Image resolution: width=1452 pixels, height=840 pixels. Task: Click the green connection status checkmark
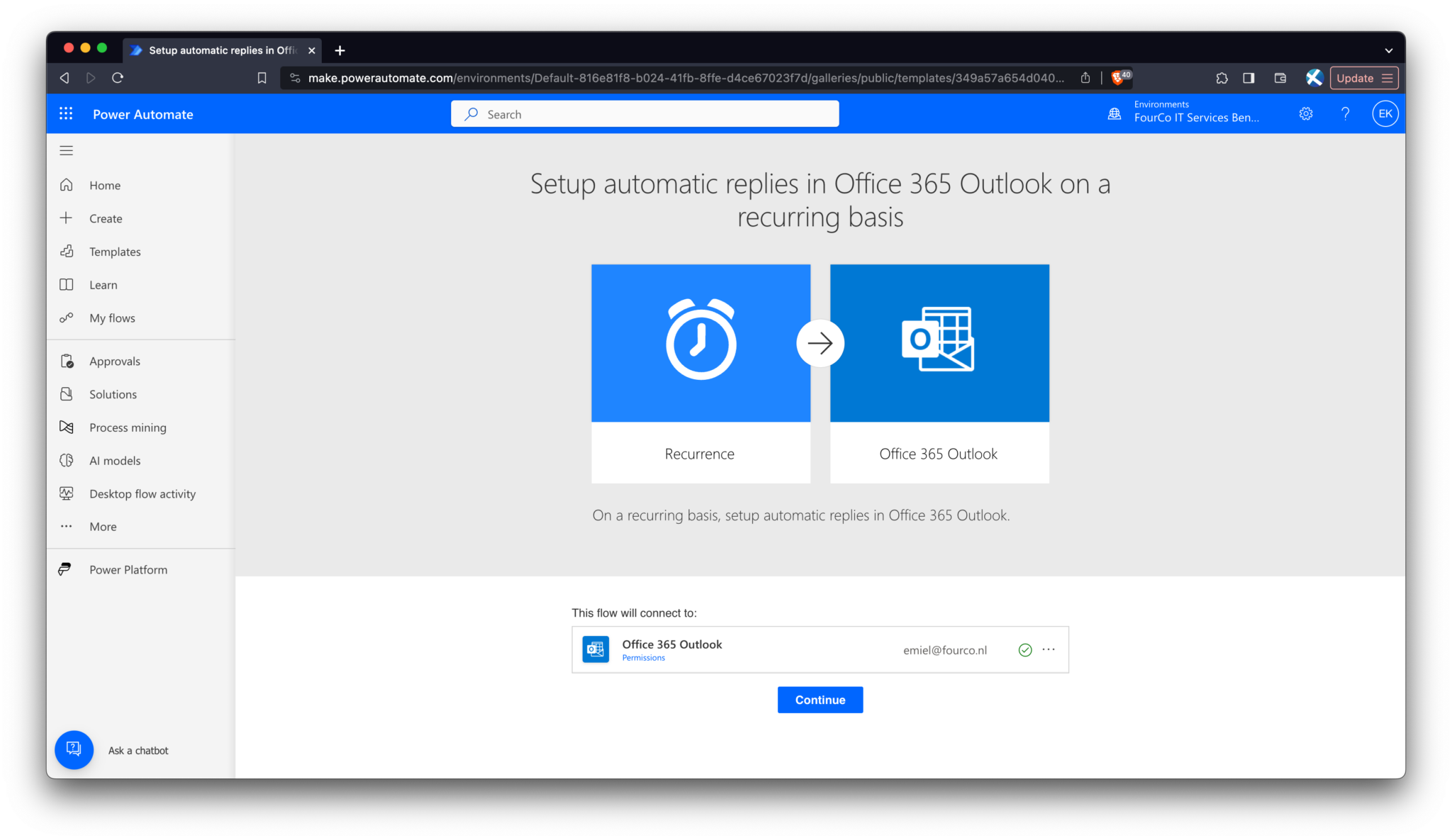click(x=1024, y=649)
